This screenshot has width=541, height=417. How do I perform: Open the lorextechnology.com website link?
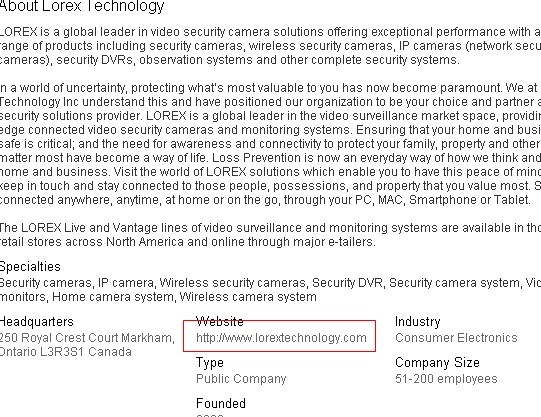(281, 338)
